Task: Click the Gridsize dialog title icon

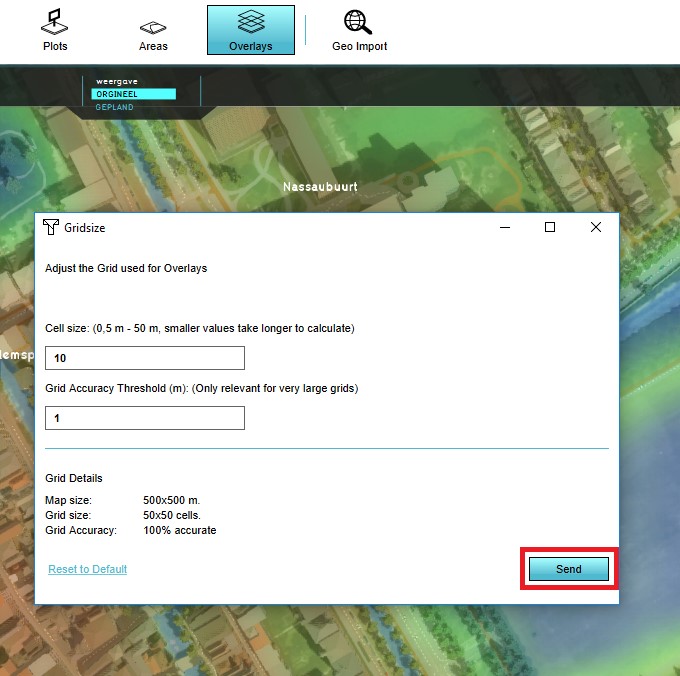Action: point(51,228)
